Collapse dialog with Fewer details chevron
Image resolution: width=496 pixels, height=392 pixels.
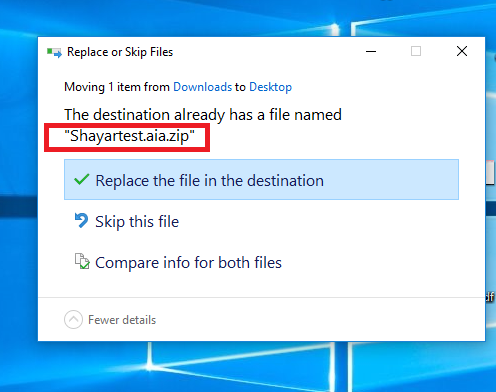point(73,320)
